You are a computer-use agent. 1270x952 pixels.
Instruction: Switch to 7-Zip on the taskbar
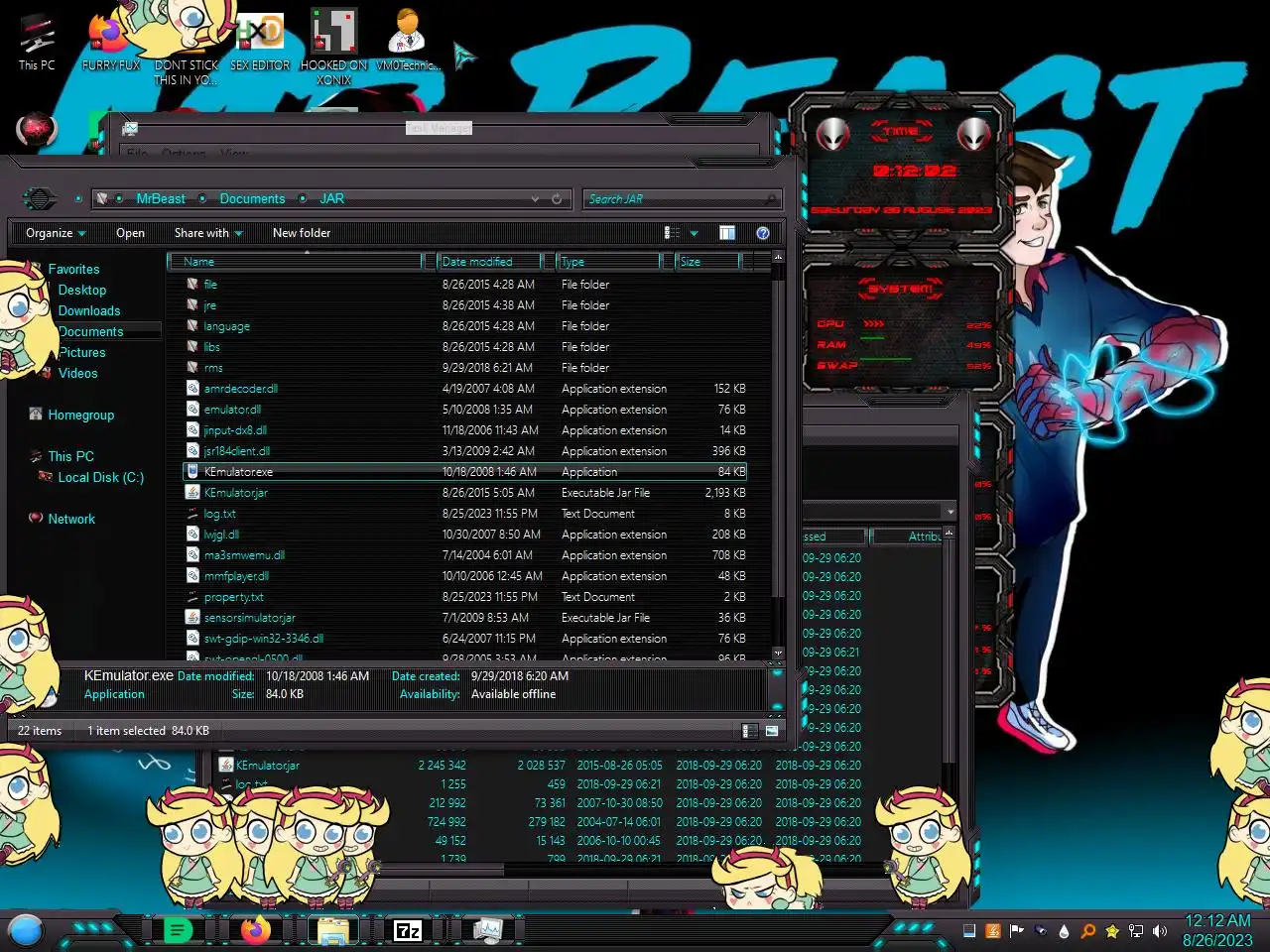pyautogui.click(x=408, y=930)
